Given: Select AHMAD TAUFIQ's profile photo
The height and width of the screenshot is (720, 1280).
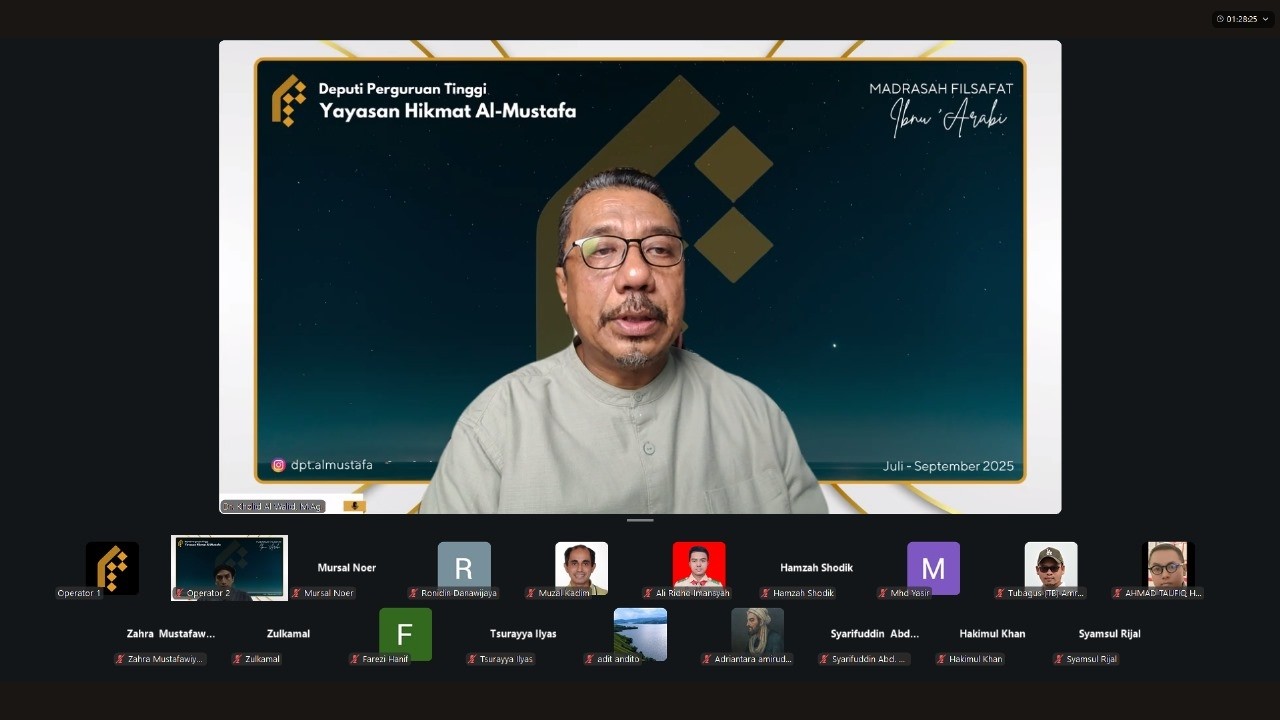Looking at the screenshot, I should (x=1168, y=568).
